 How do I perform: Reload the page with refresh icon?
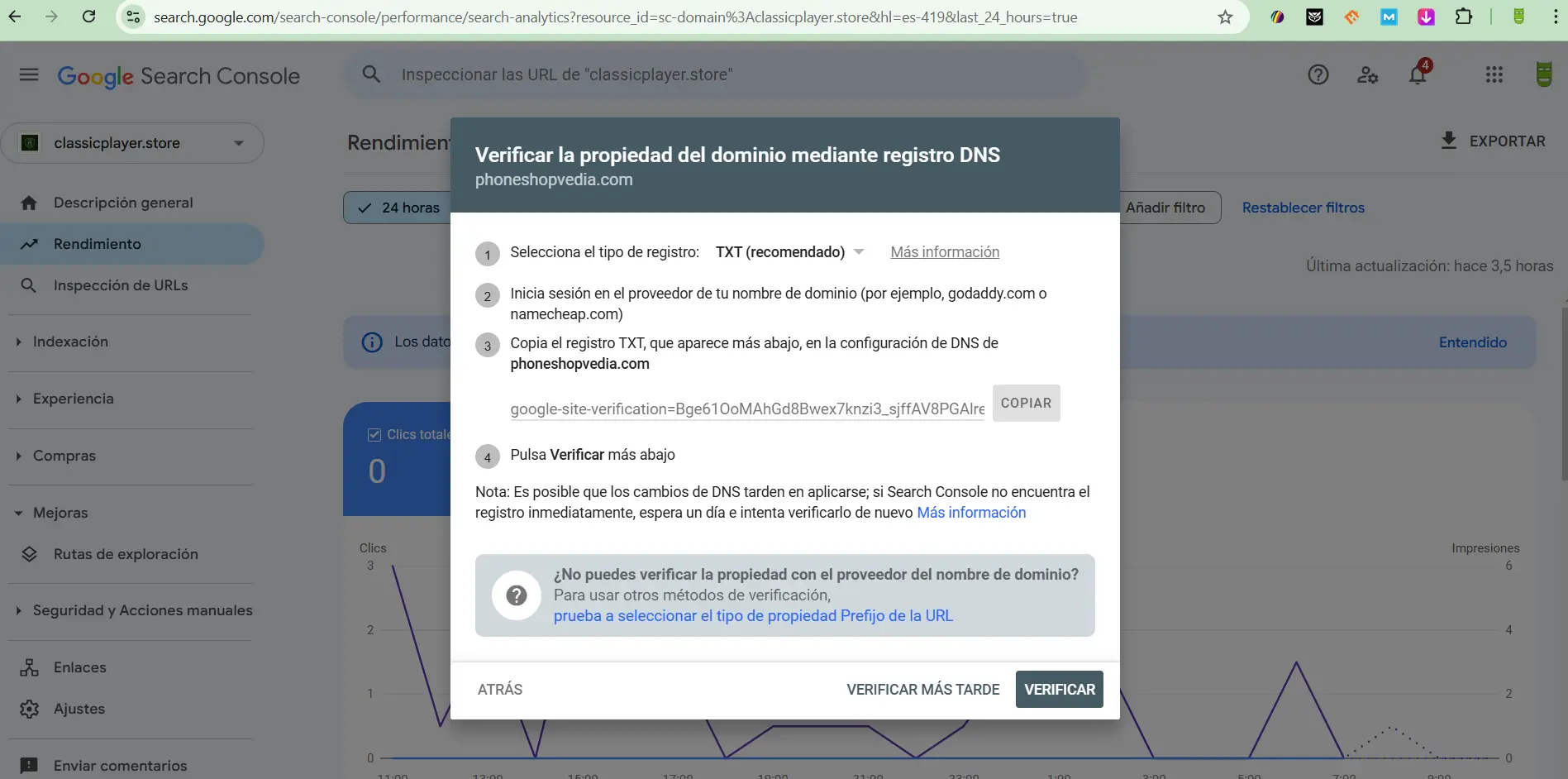point(89,17)
